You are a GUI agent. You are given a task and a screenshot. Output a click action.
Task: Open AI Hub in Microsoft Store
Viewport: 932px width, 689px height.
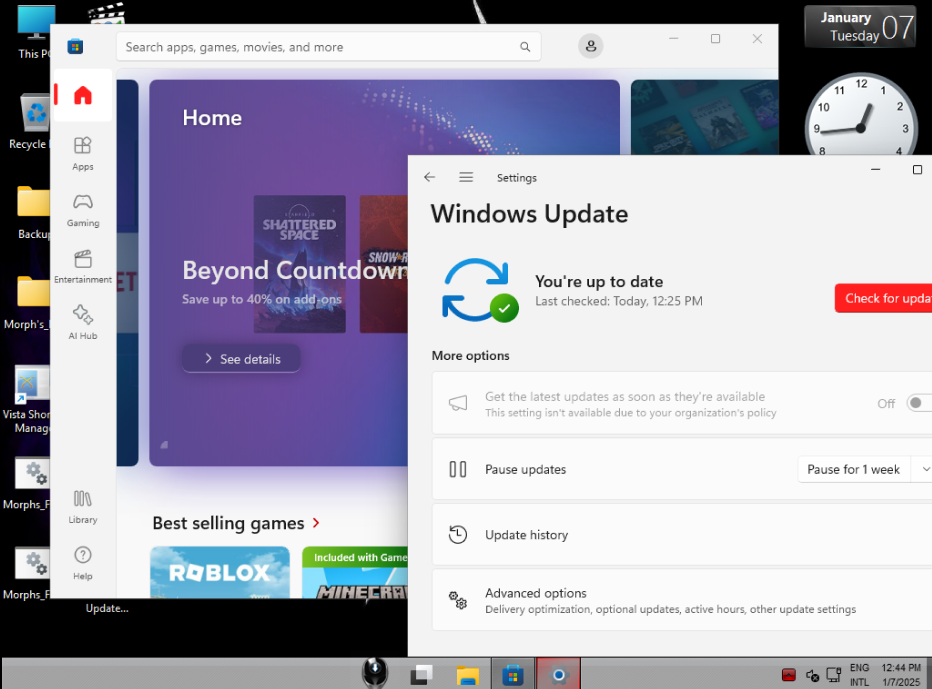click(x=83, y=323)
